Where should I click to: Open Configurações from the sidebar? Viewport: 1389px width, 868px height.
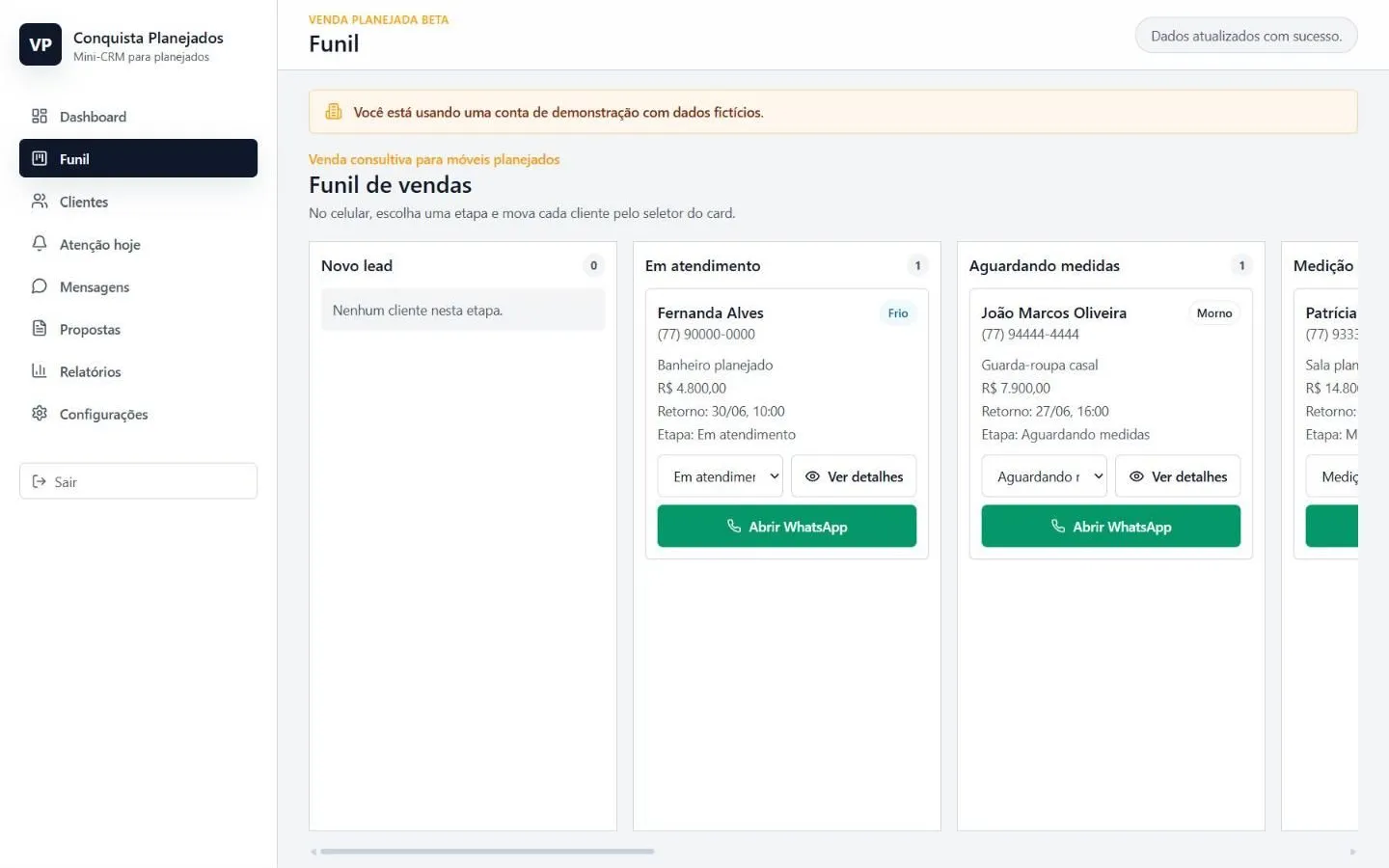pos(138,414)
